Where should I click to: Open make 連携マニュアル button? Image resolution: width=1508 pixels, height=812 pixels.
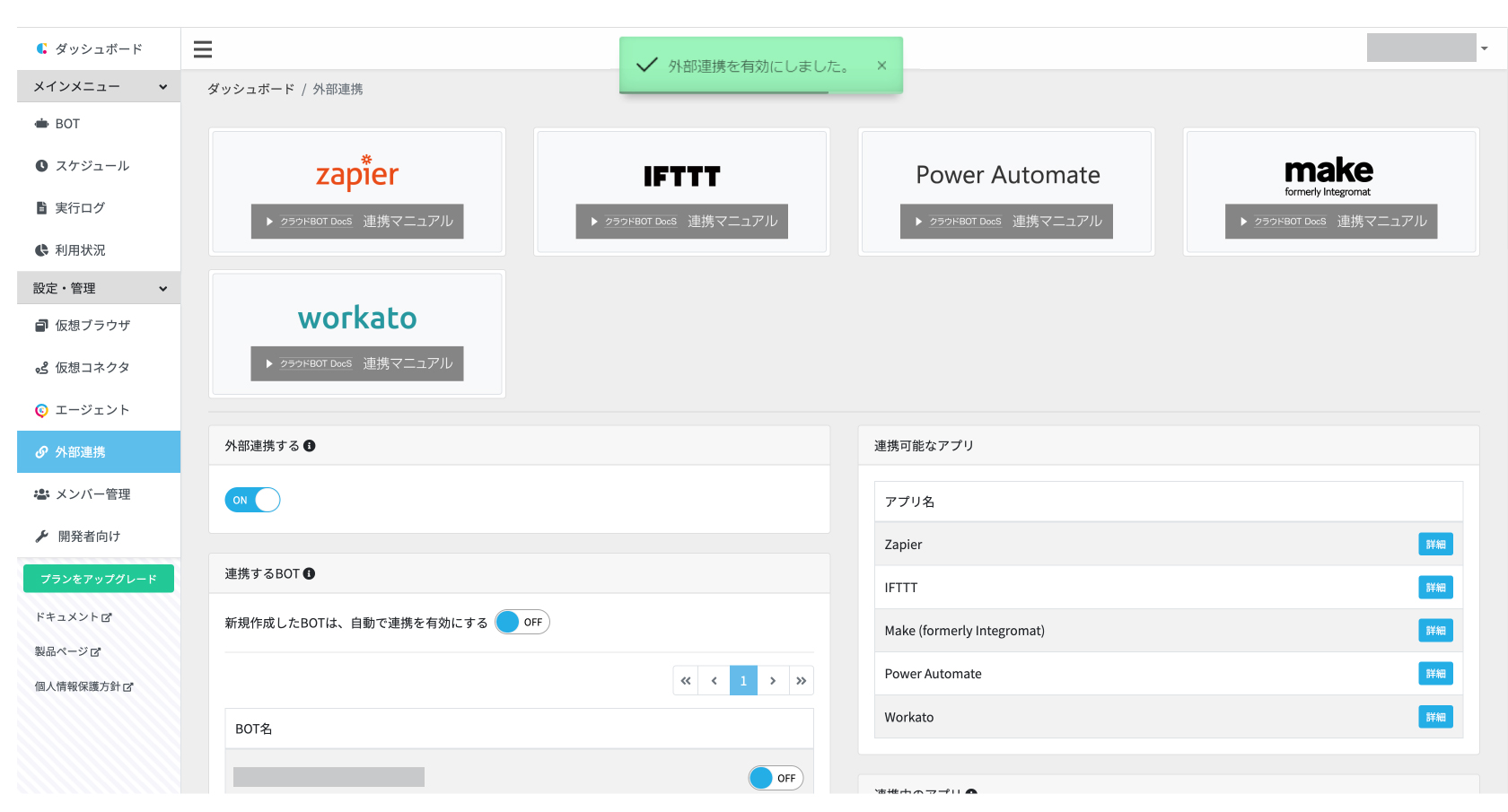(x=1331, y=222)
